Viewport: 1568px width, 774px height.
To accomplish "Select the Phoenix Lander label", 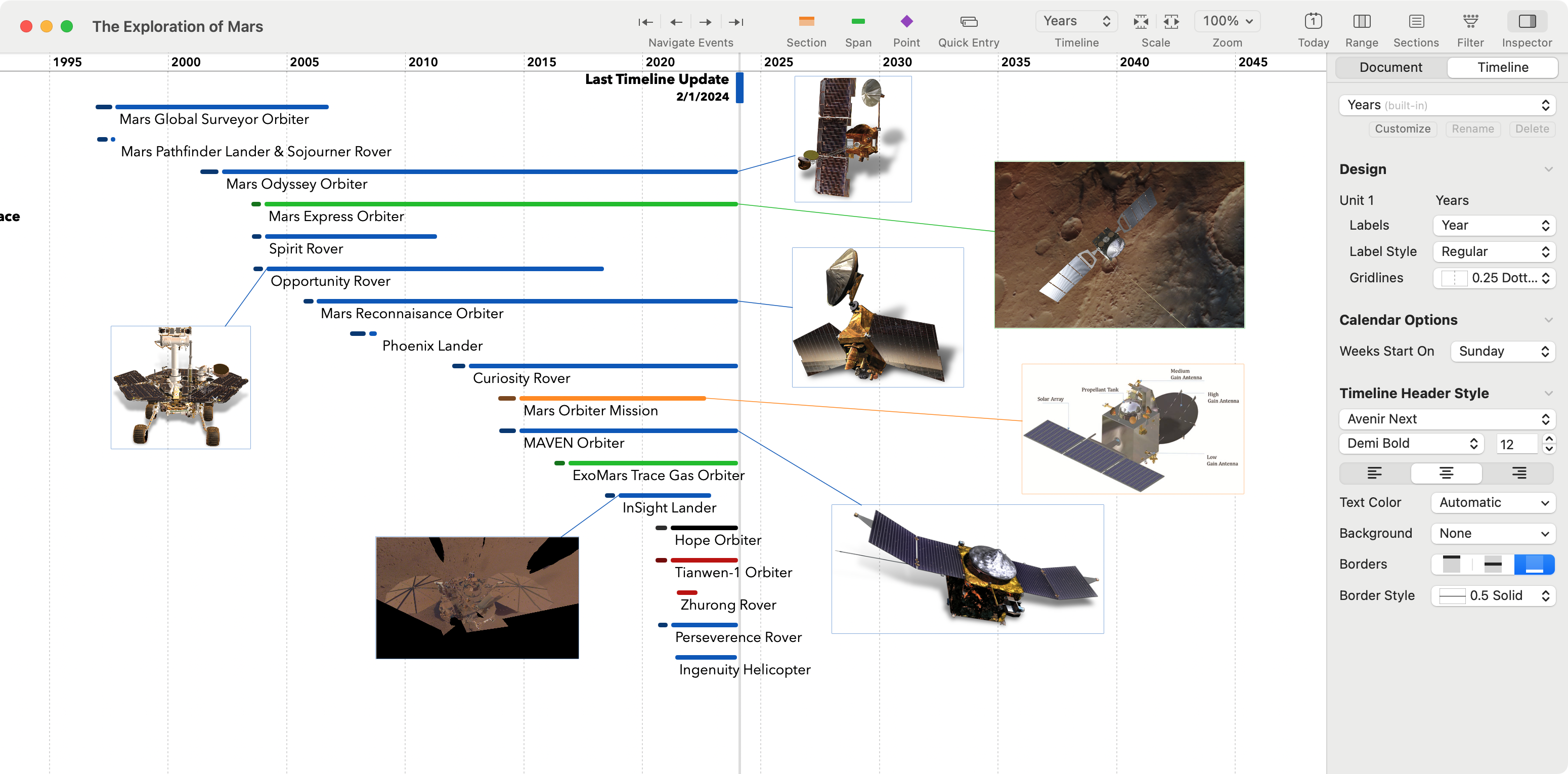I will [x=432, y=346].
